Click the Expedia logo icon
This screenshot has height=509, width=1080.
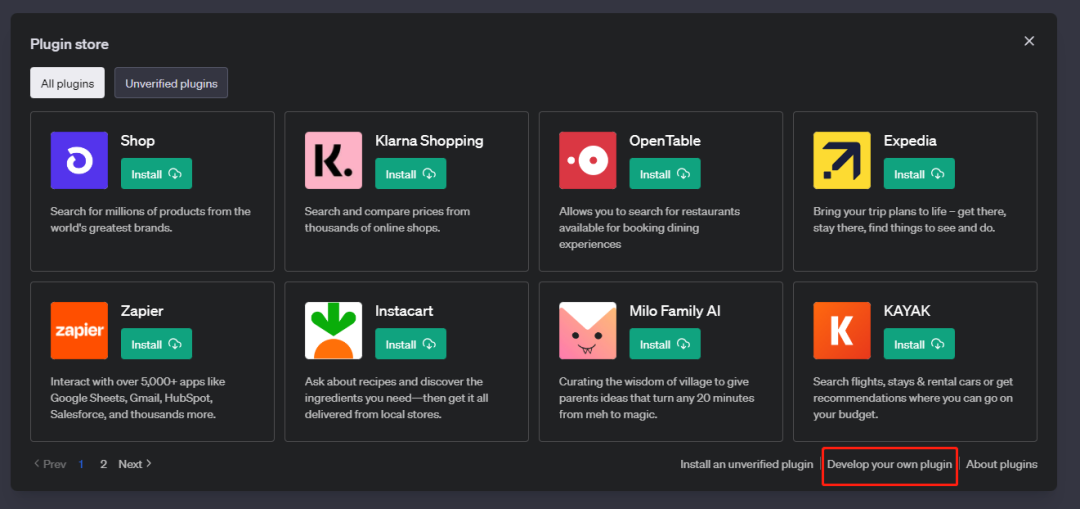coord(842,160)
